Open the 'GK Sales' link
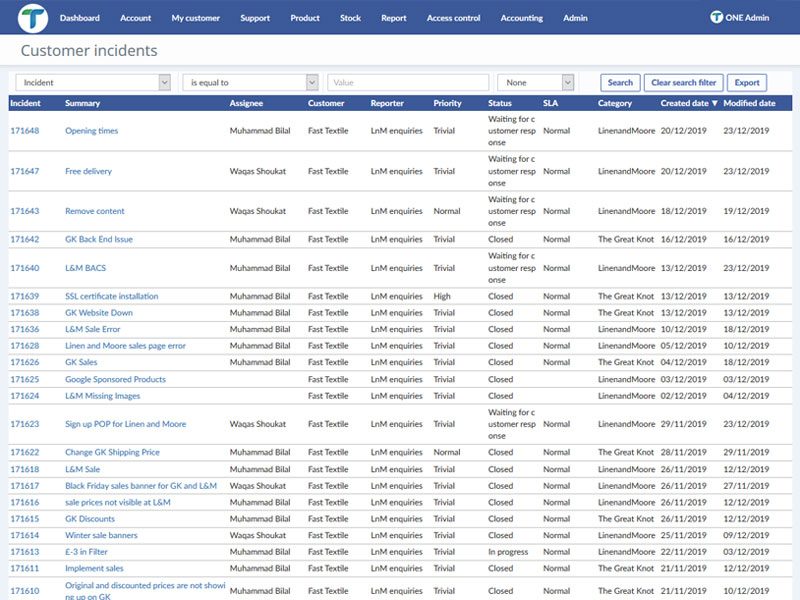Screen dimensions: 800x600 [x=81, y=362]
